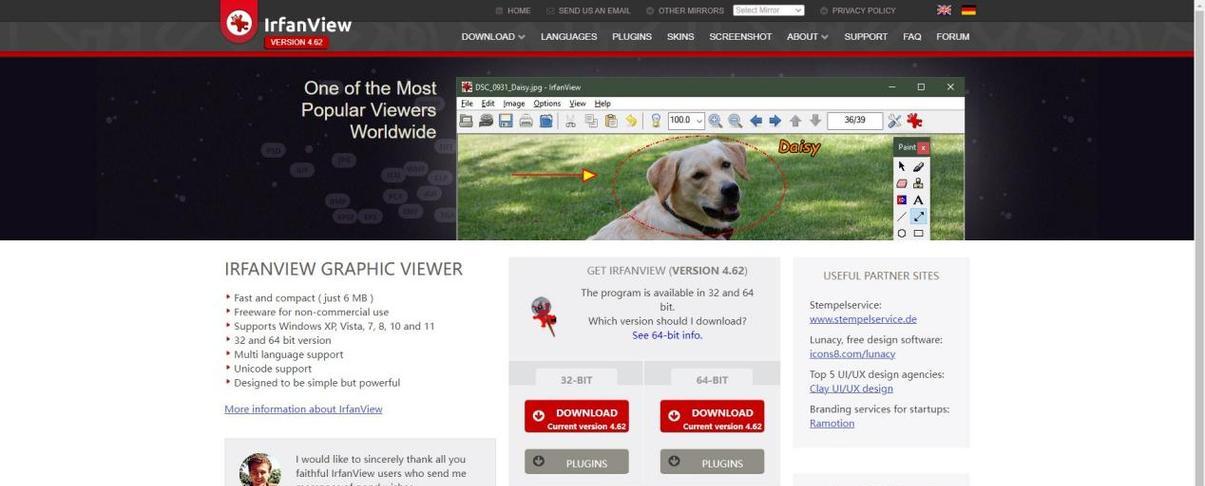Select the eraser tool in Paint panel
The width and height of the screenshot is (1205, 486).
902,183
